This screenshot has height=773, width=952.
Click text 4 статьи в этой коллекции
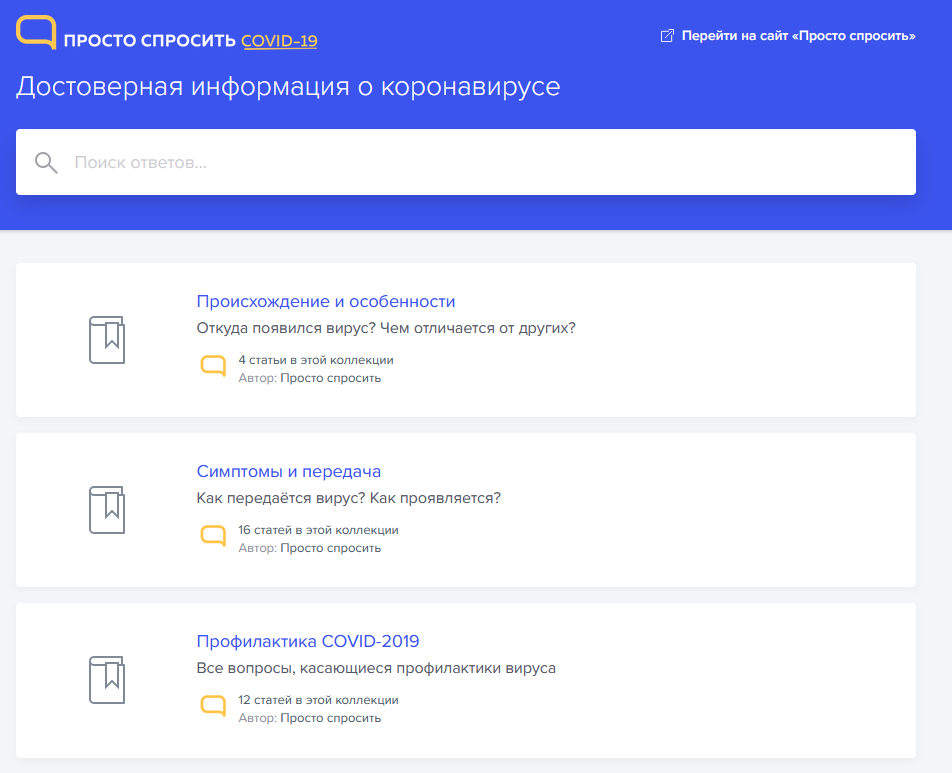pos(316,360)
